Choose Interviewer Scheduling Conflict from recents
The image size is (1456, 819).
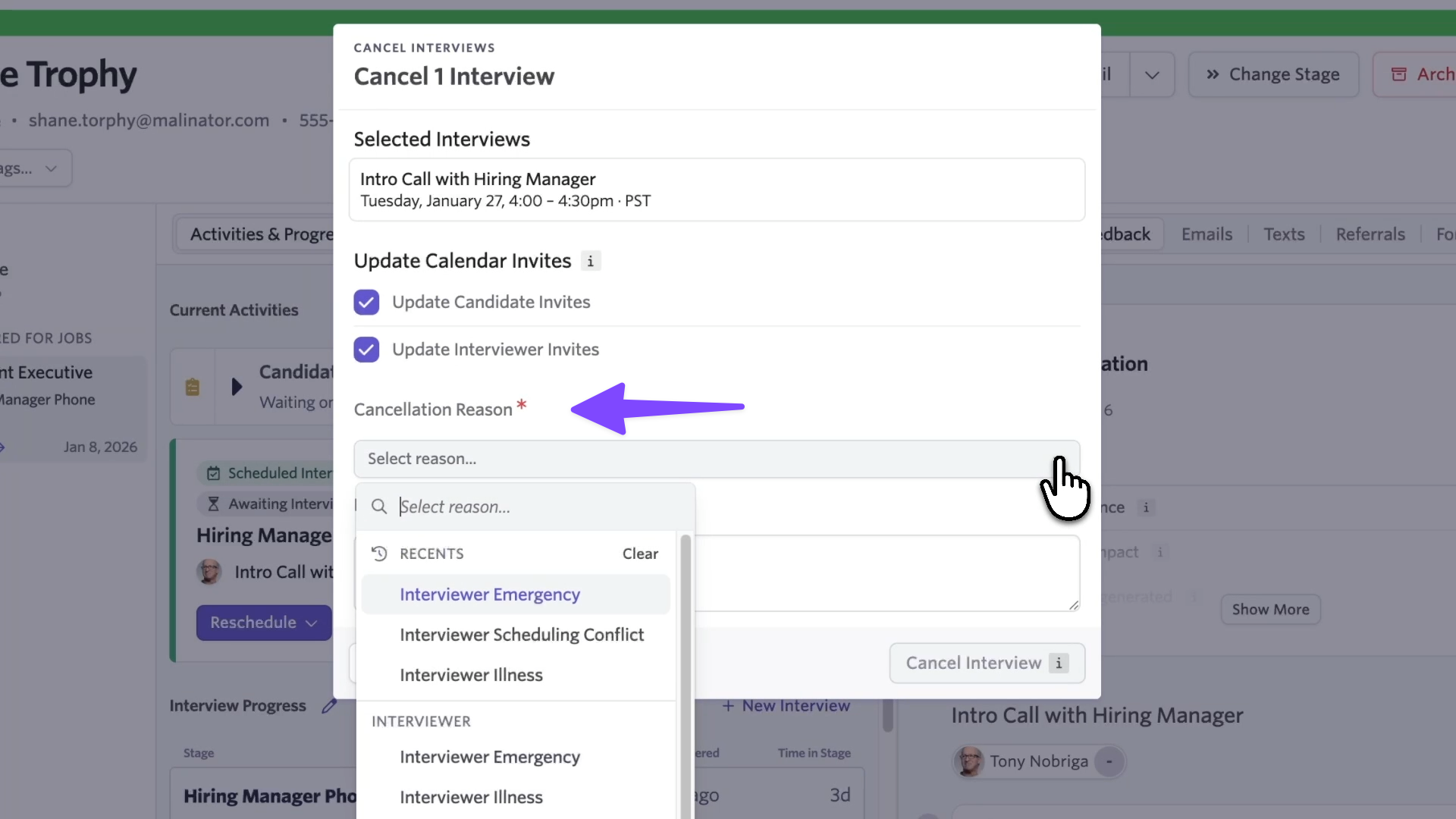521,635
